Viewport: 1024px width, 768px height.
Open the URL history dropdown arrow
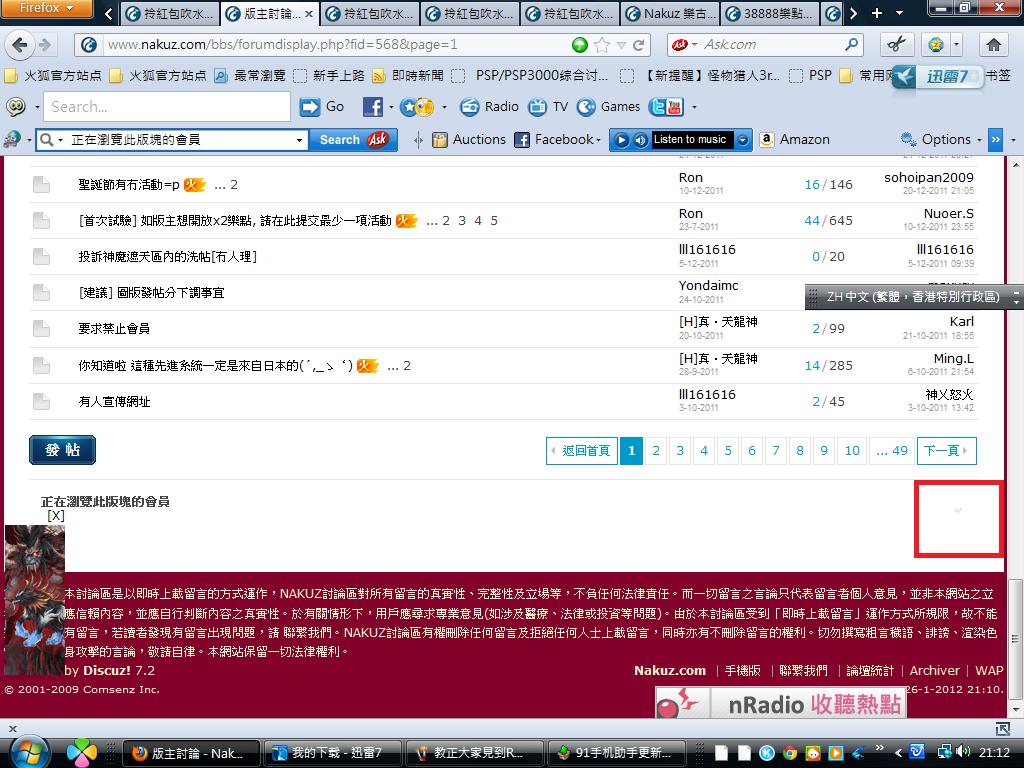pyautogui.click(x=621, y=44)
